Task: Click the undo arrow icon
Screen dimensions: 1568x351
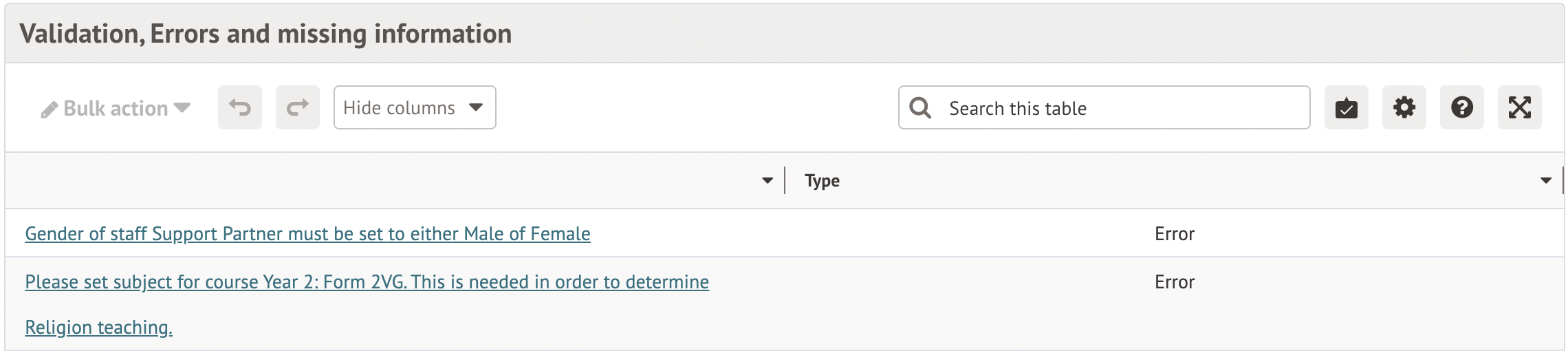Action: pyautogui.click(x=239, y=107)
